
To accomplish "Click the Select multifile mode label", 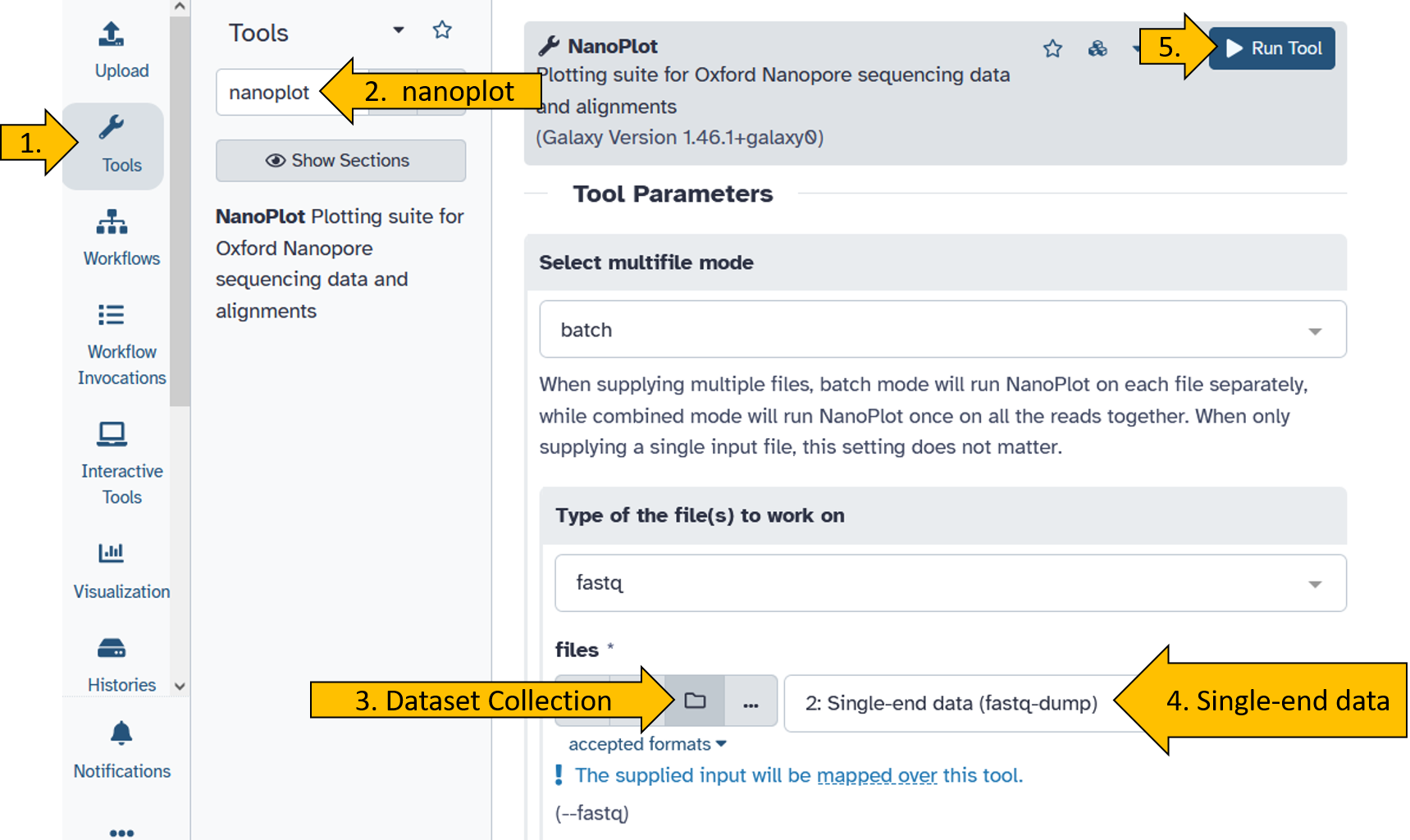I will pos(646,262).
